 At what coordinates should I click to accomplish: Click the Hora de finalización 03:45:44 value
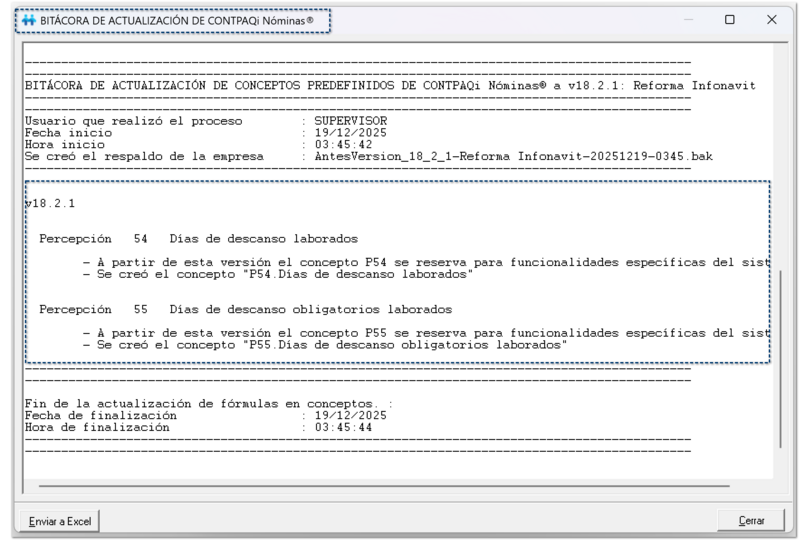343,427
